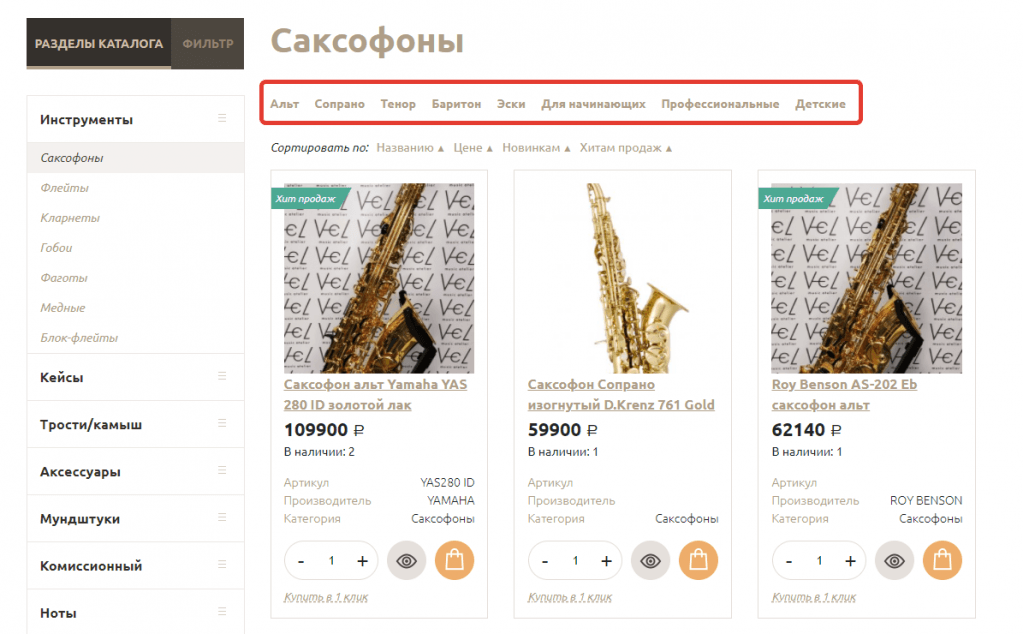Sort products by Цене
Image resolution: width=1023 pixels, height=634 pixels.
click(473, 148)
